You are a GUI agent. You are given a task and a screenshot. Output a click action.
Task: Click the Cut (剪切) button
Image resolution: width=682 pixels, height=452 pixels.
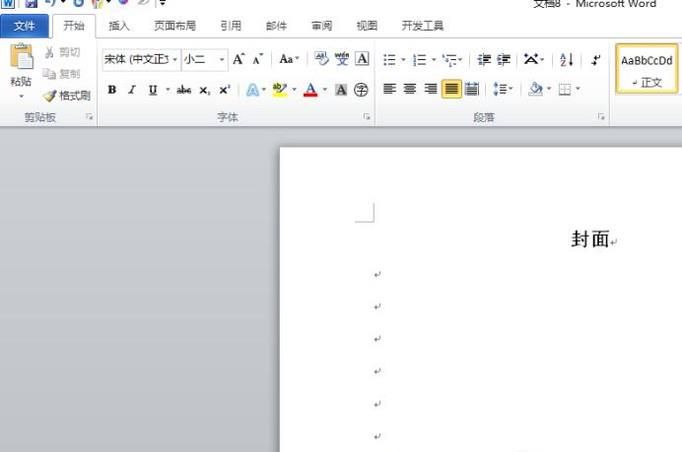pyautogui.click(x=63, y=53)
